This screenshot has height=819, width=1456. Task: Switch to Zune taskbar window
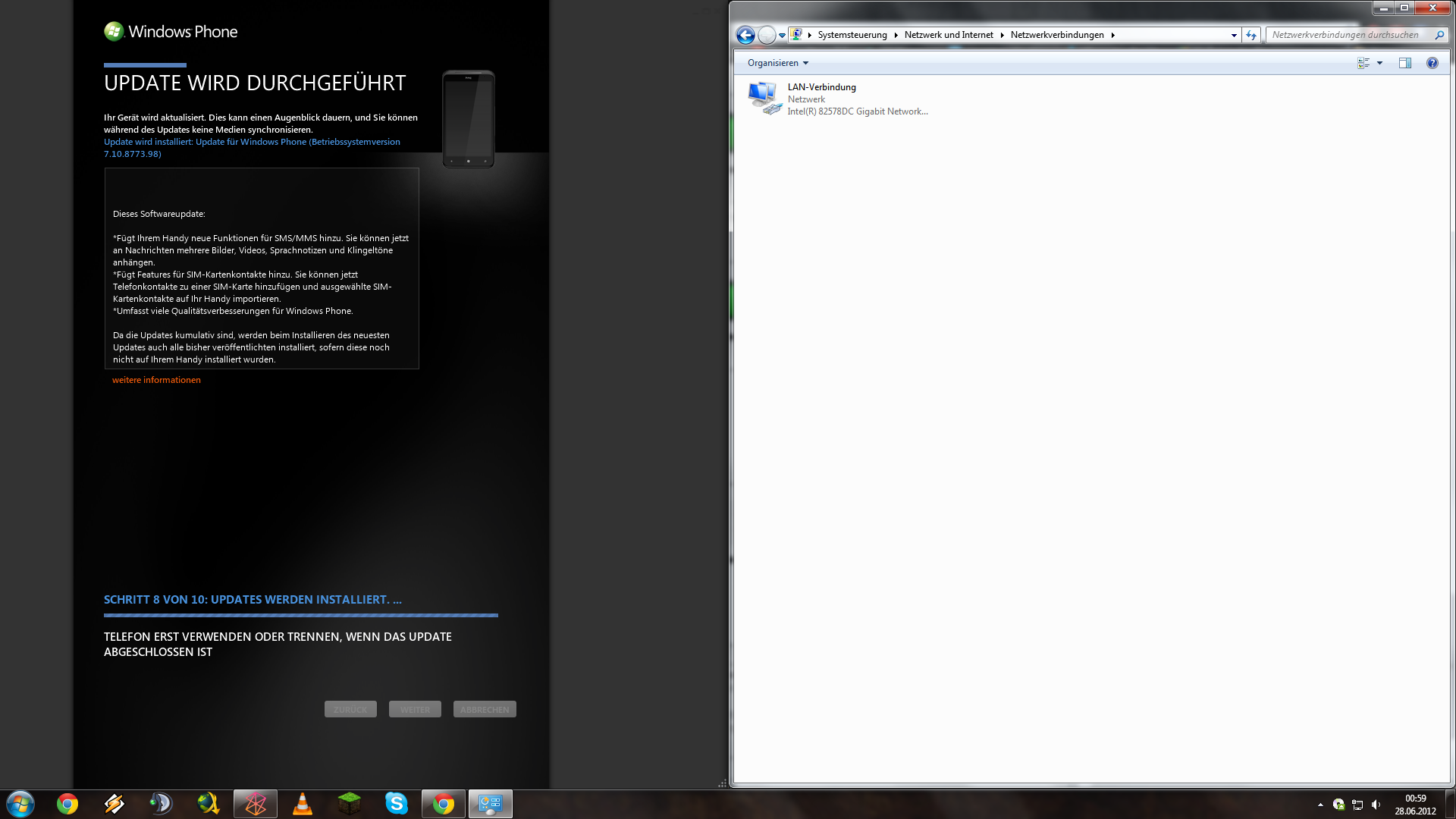coord(256,804)
